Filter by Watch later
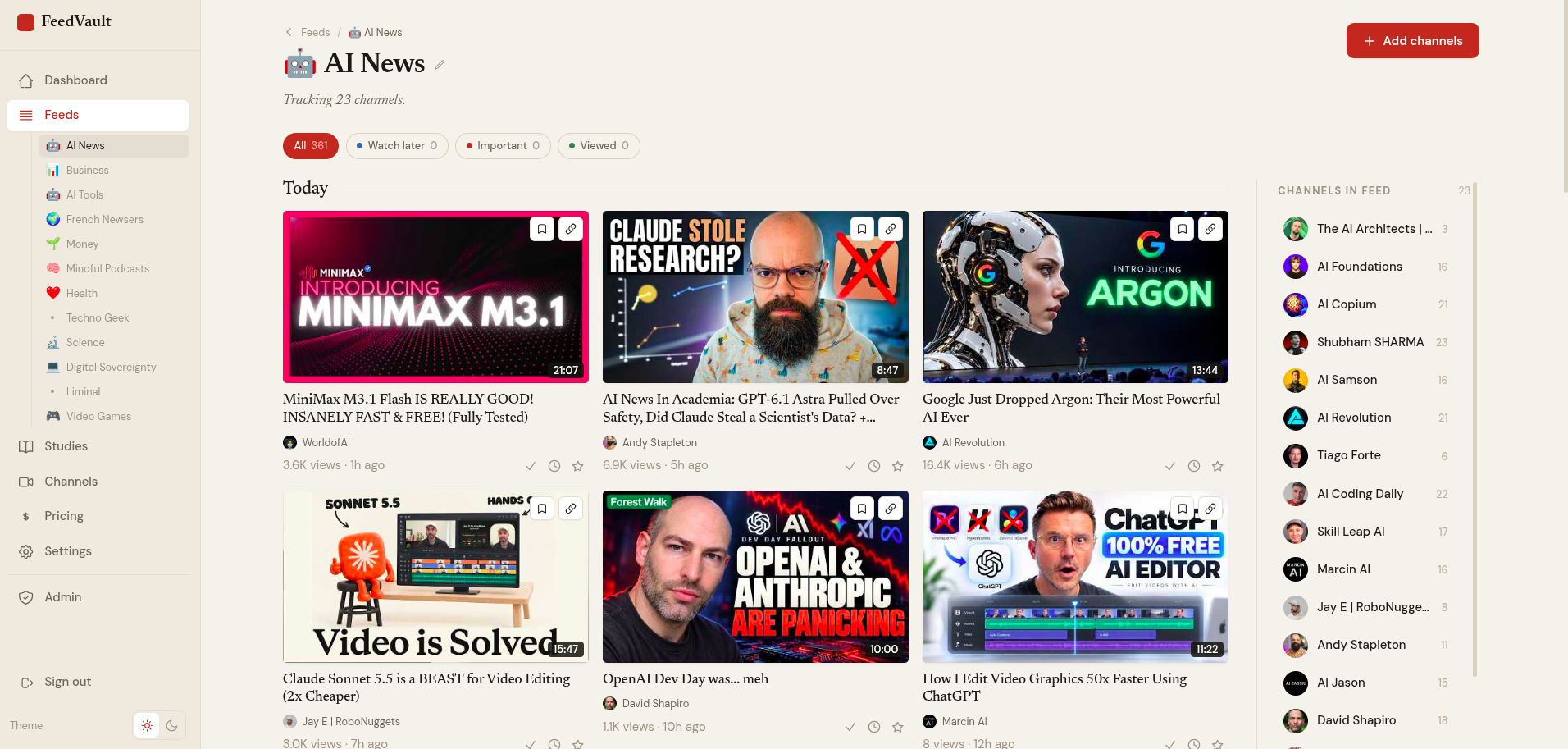Screen dimensions: 1568x749 pos(397,146)
